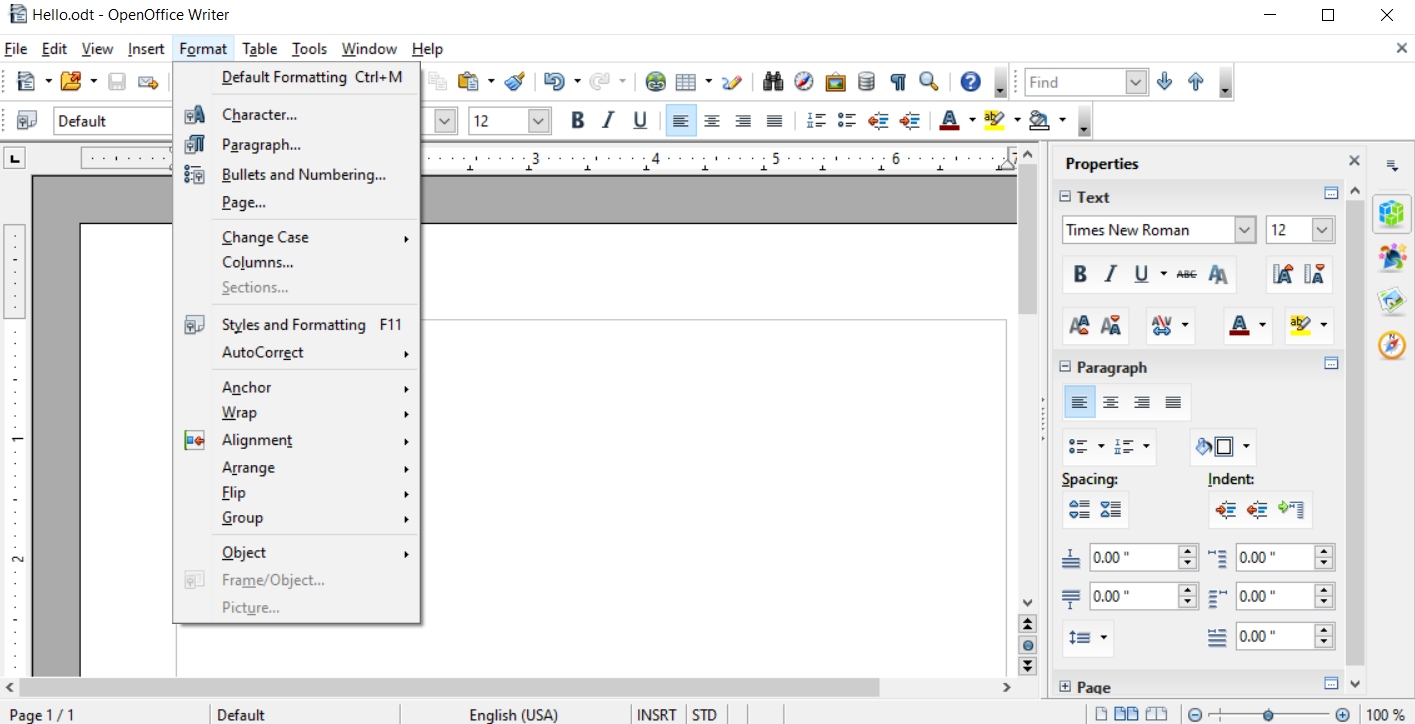Viewport: 1415px width, 724px height.
Task: Toggle Bold in the Properties sidebar
Action: [1080, 274]
